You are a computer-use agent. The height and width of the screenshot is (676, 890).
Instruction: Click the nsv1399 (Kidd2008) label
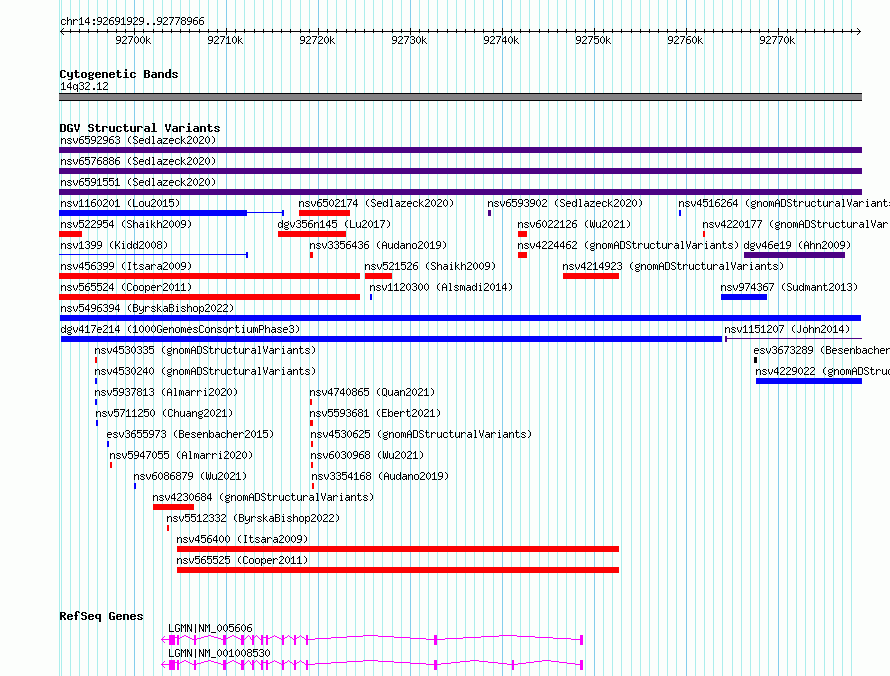point(114,245)
